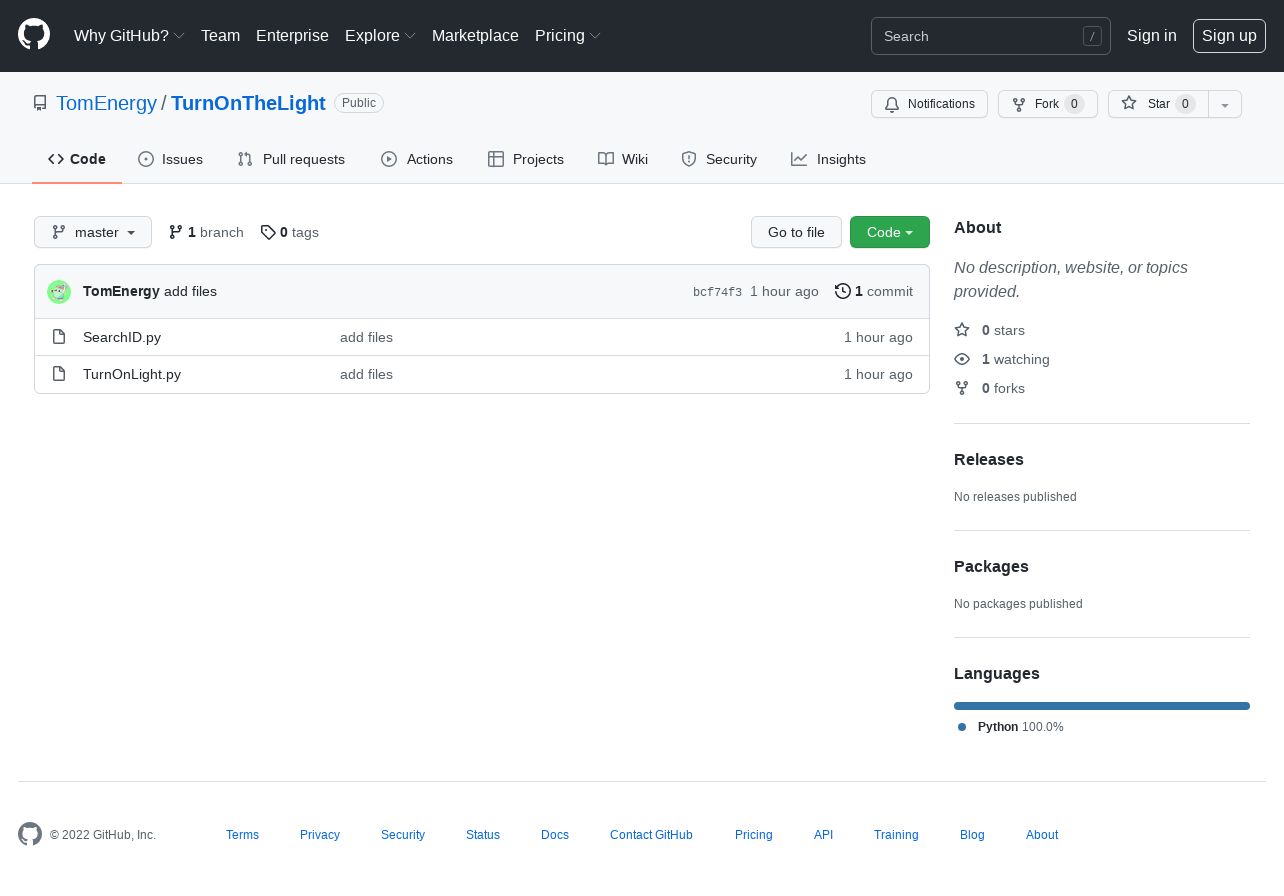Click the repository book icon beside TomEnergy
1284x896 pixels.
(x=40, y=103)
